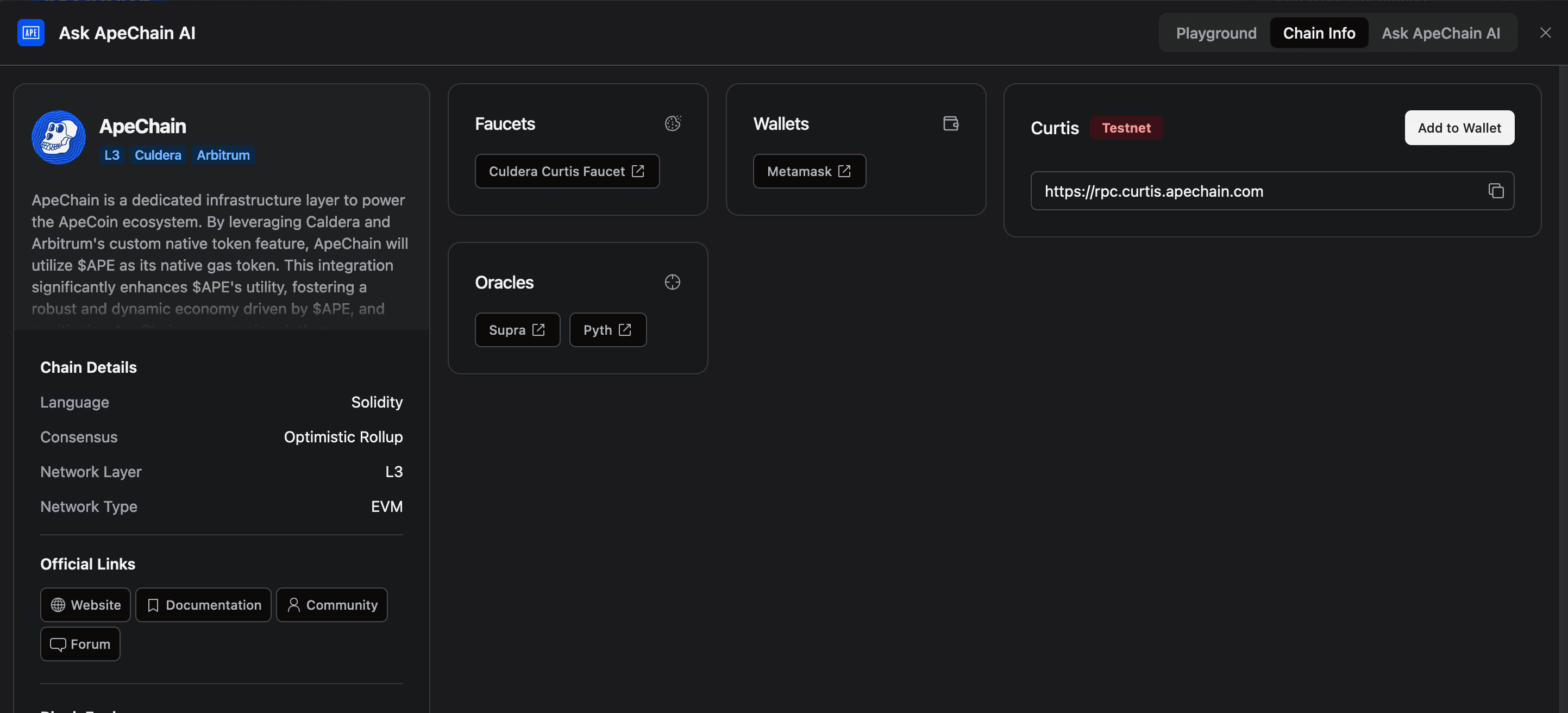Screen dimensions: 1568x713
Task: Close the Ask ApeChain AI panel
Action: [x=1546, y=33]
